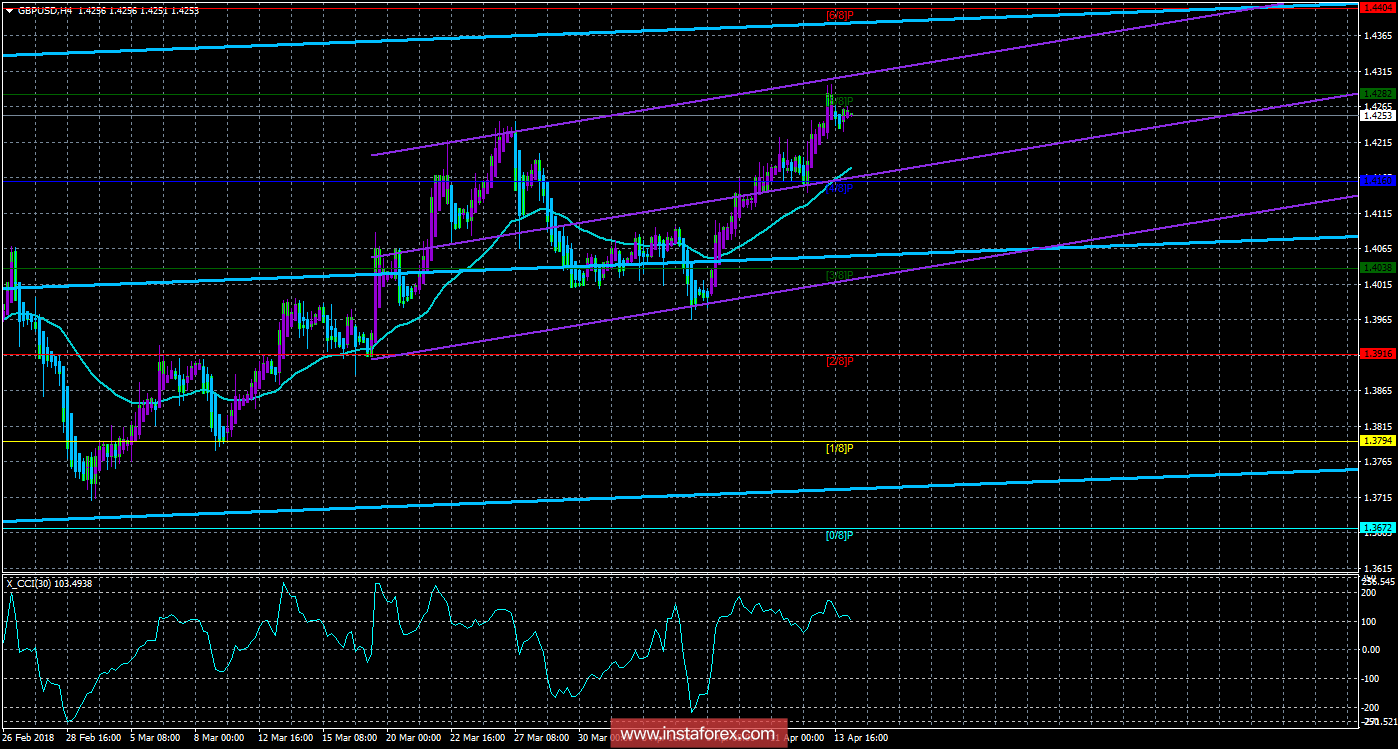
Task: Click the -100 level on CCI axis
Action: [1372, 678]
